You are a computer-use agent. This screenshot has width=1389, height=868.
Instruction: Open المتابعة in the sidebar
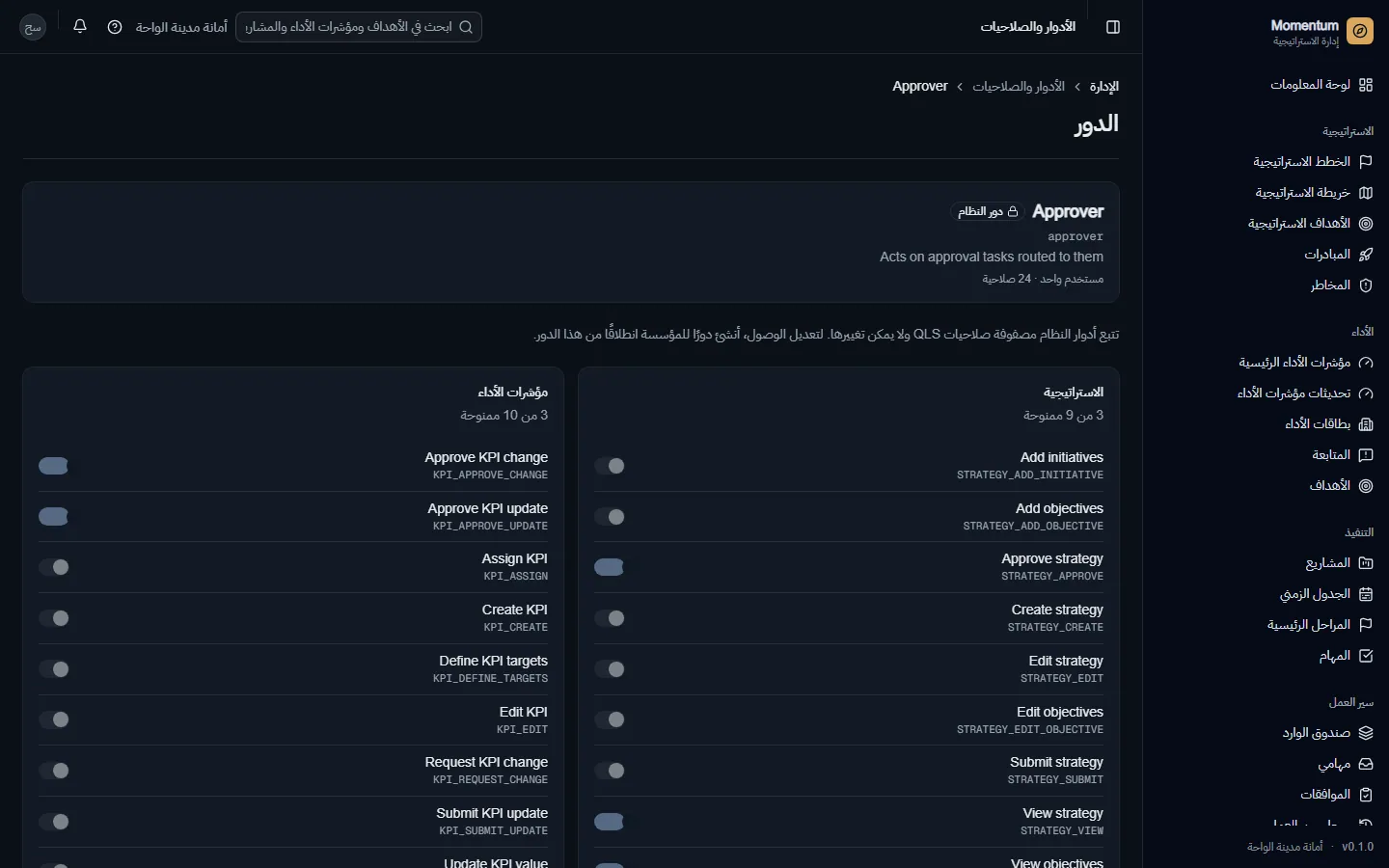pyautogui.click(x=1342, y=455)
